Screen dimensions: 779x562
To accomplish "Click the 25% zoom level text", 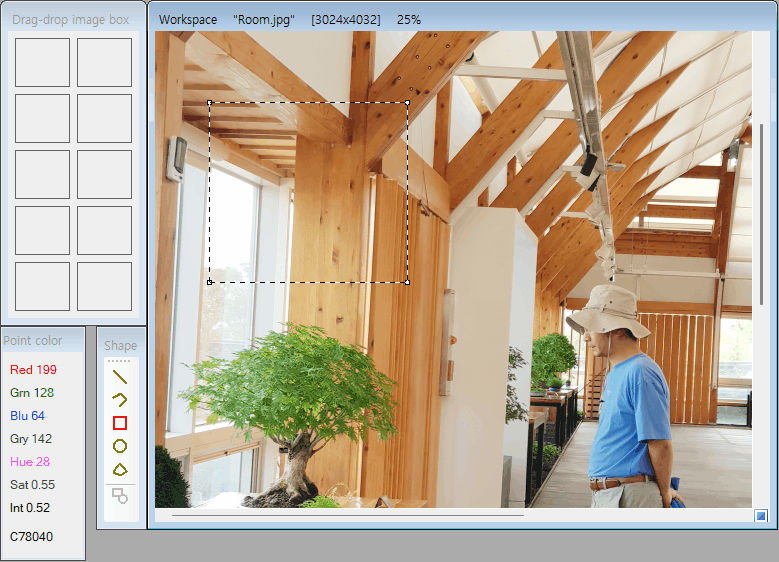I will pos(409,20).
